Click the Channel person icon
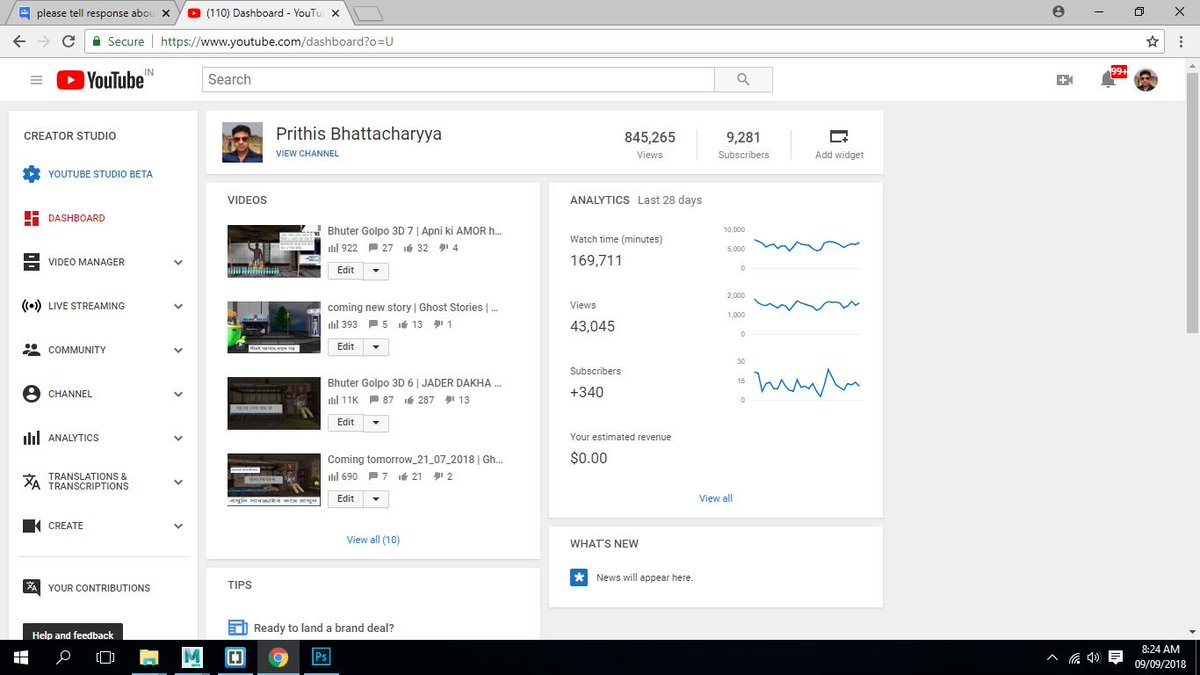Viewport: 1200px width, 675px height. click(x=31, y=394)
